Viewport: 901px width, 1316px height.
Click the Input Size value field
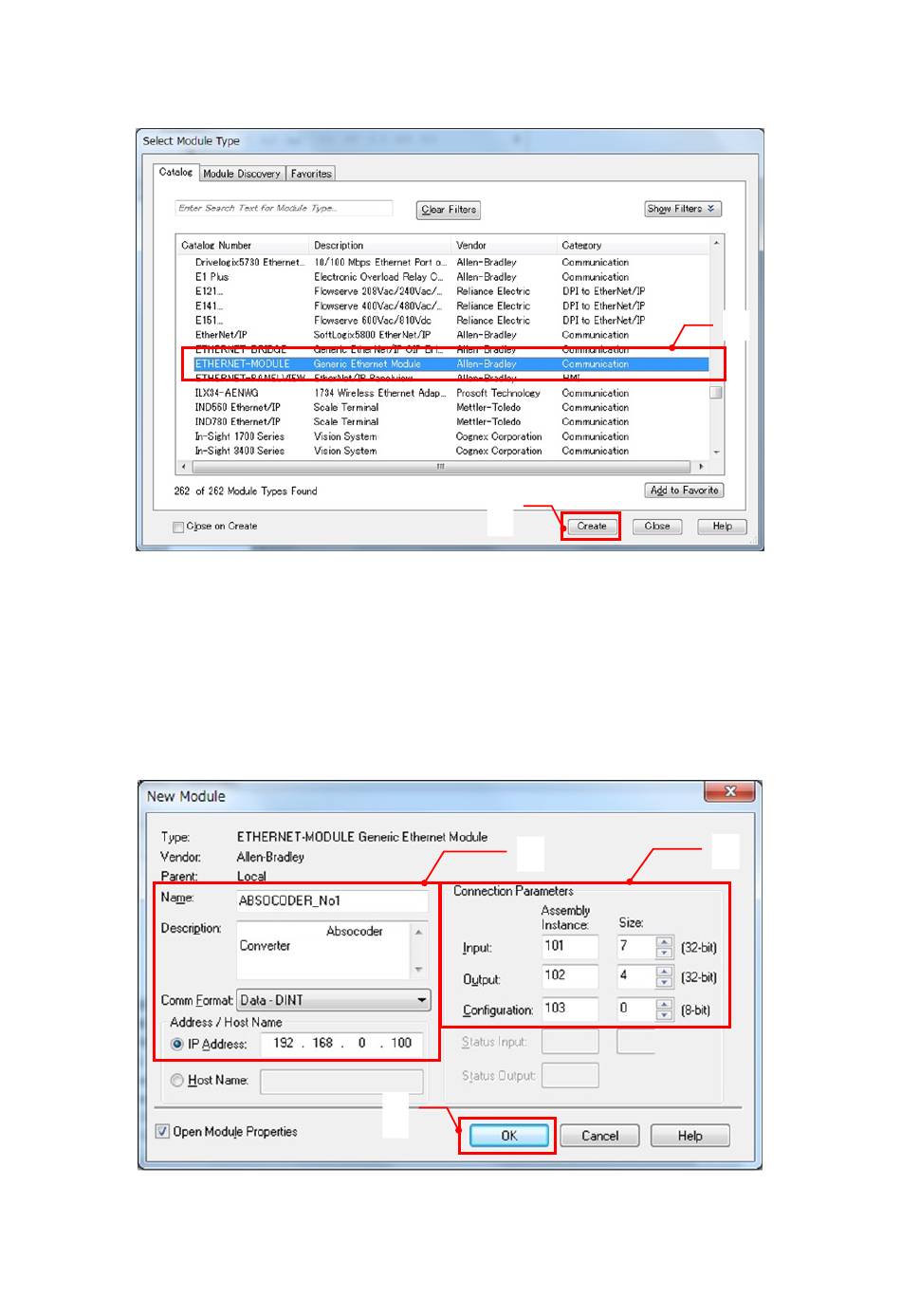635,947
